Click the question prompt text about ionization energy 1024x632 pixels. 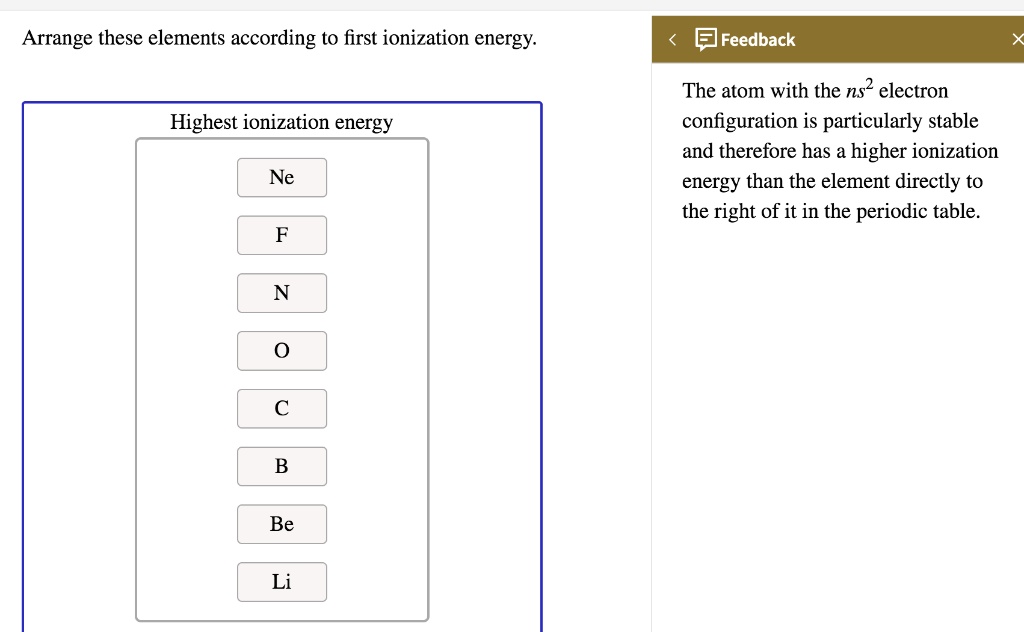click(280, 38)
